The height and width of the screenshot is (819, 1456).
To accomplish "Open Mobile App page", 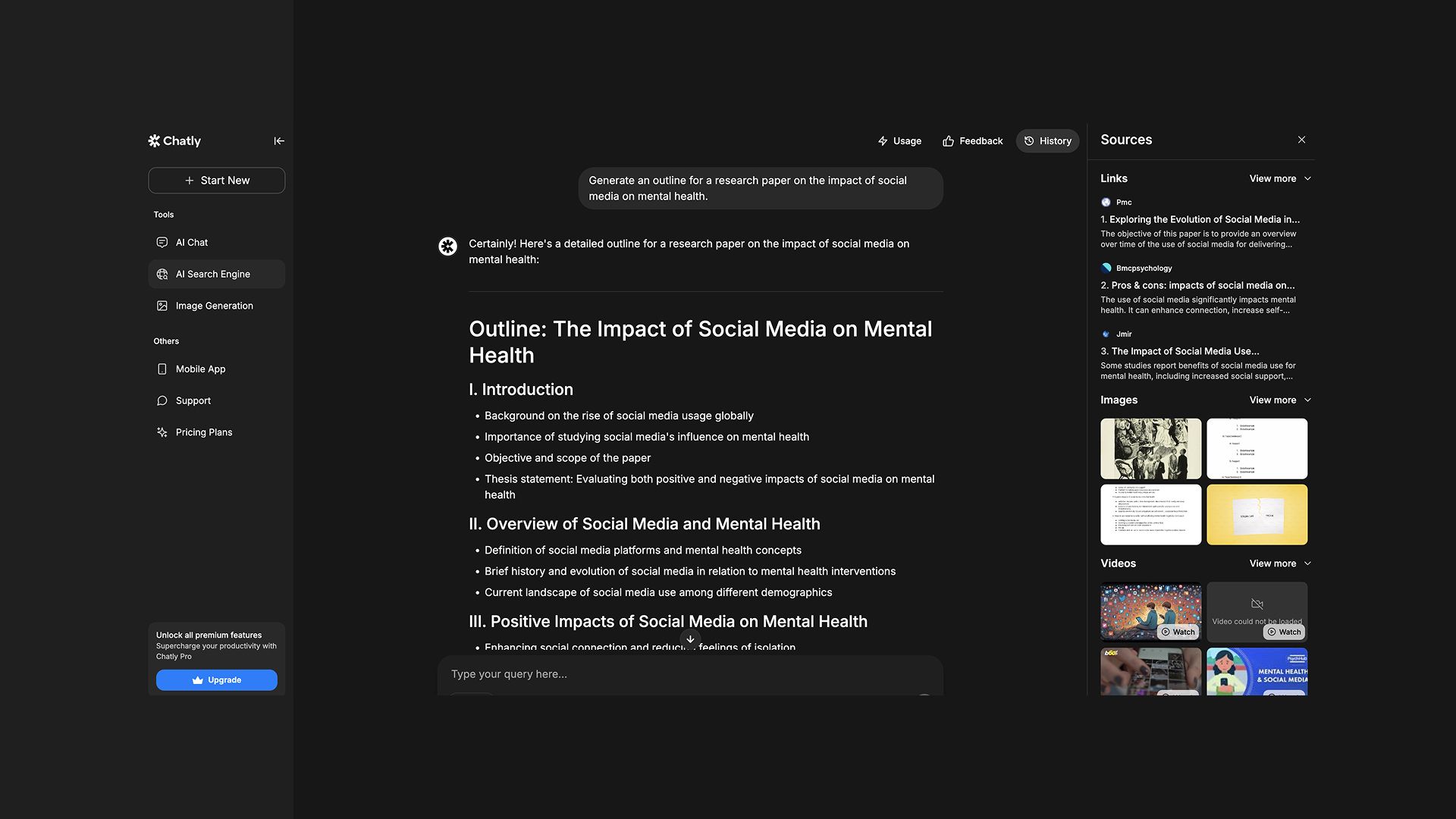I will (200, 369).
